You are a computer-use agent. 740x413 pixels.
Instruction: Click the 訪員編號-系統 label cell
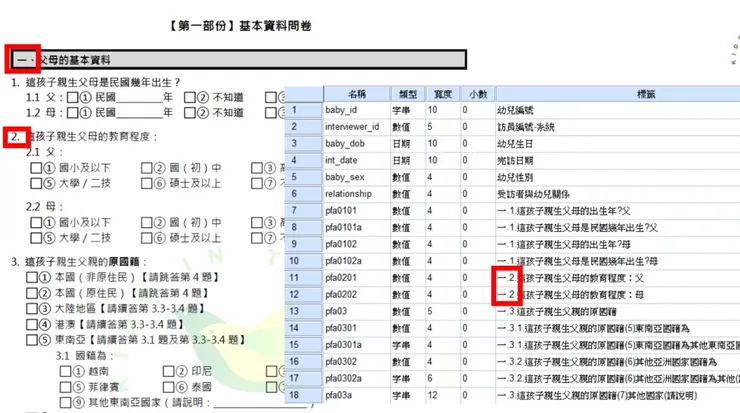tap(618, 127)
